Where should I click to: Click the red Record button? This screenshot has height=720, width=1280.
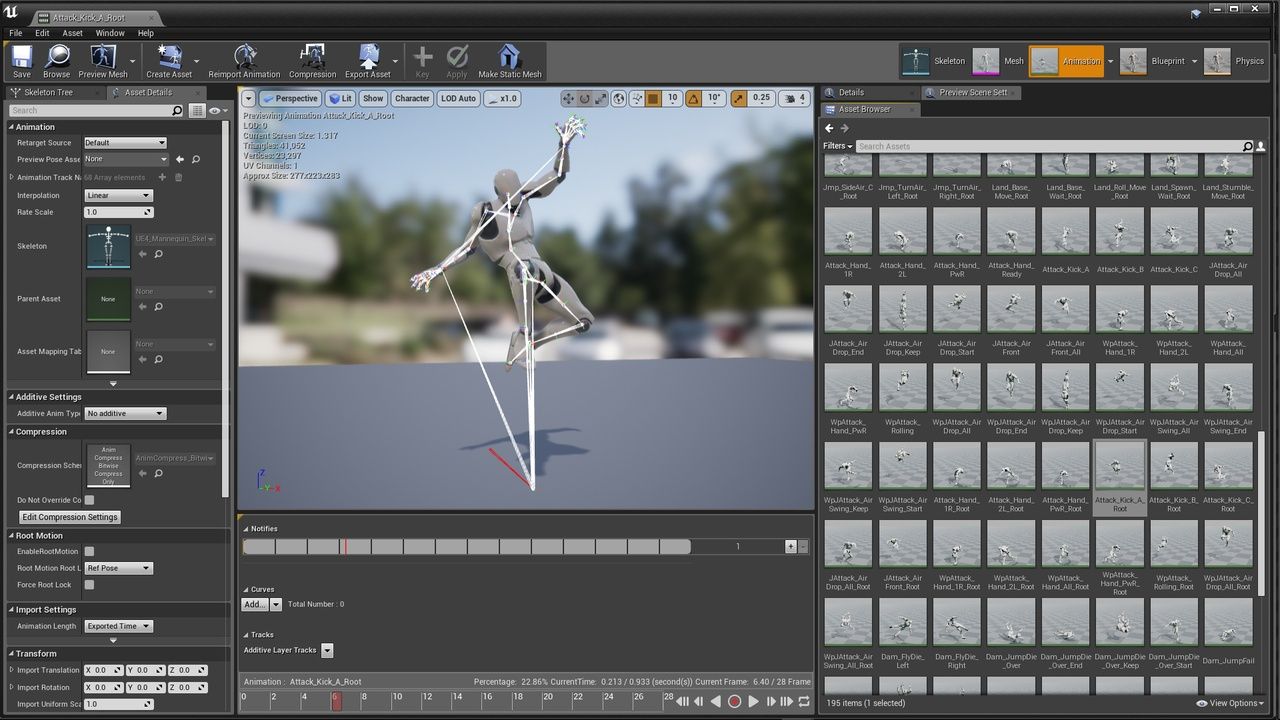734,702
